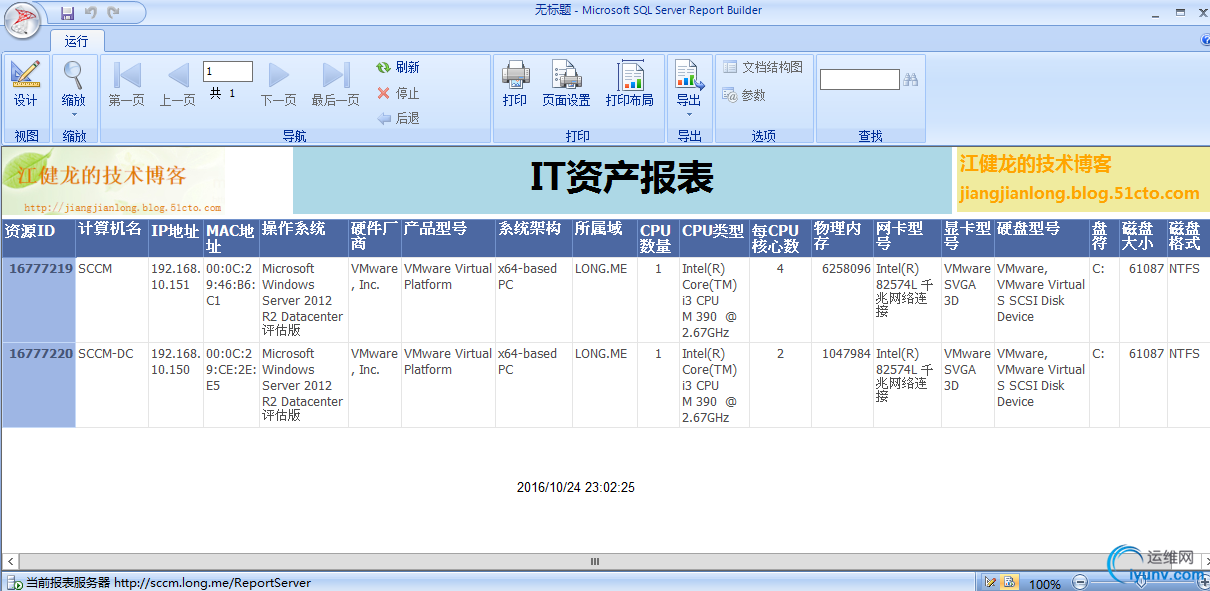Click physical memory value 6258096

(x=846, y=269)
